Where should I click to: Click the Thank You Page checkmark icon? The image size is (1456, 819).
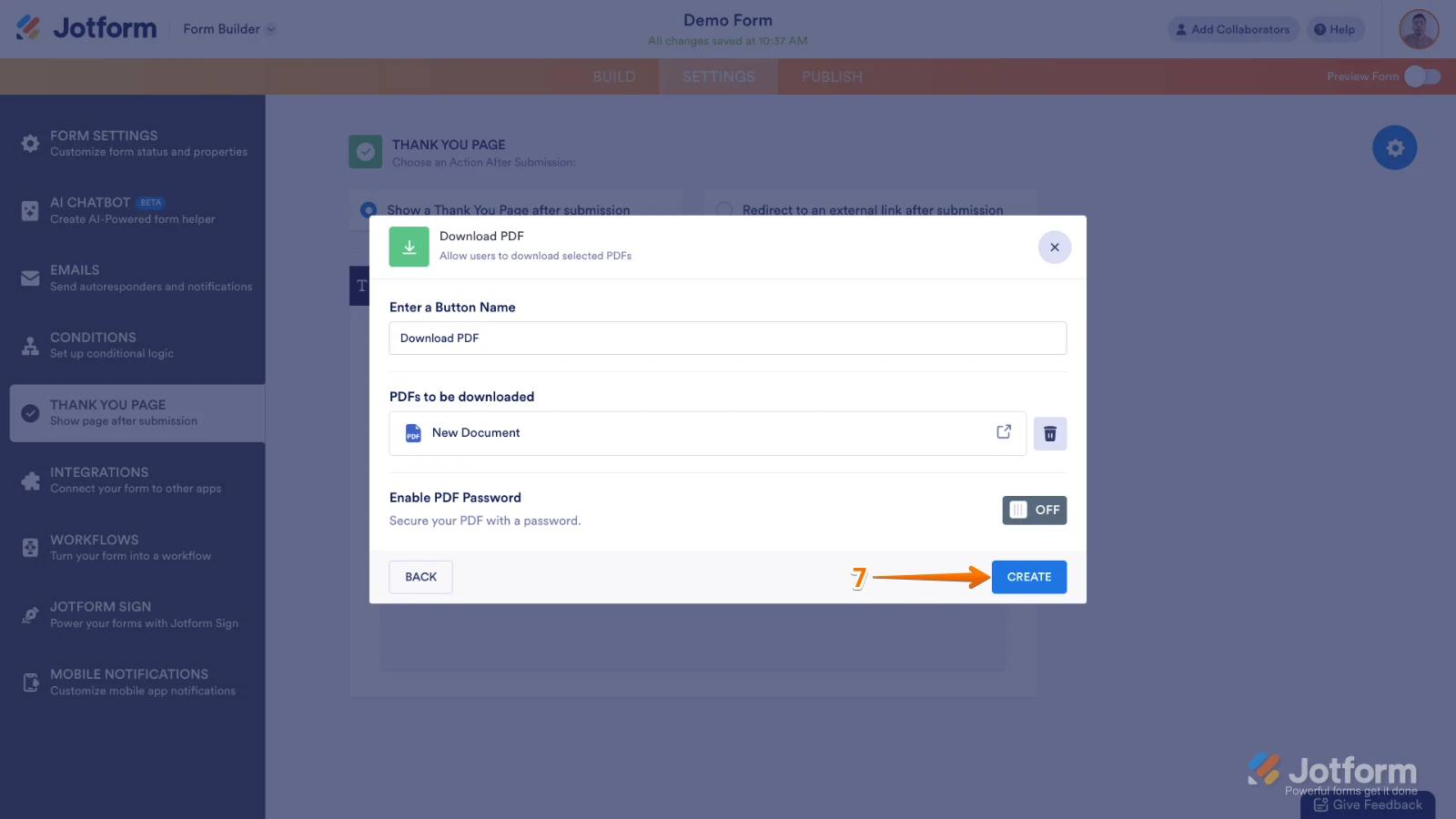[30, 413]
